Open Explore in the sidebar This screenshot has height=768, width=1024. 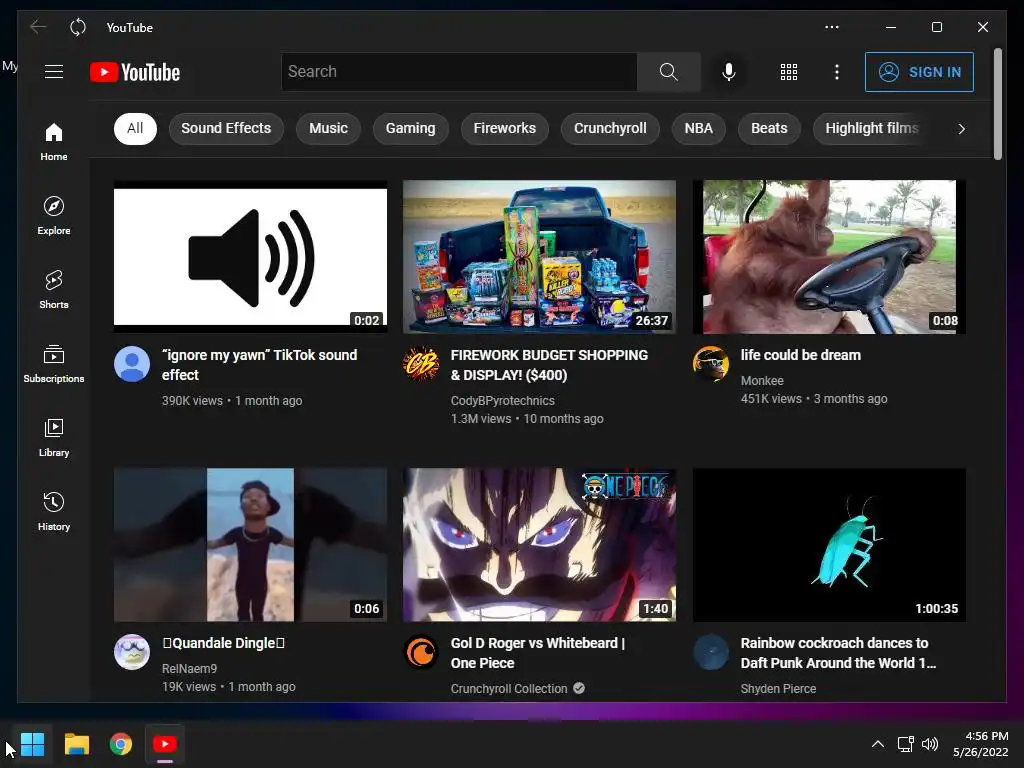point(54,216)
